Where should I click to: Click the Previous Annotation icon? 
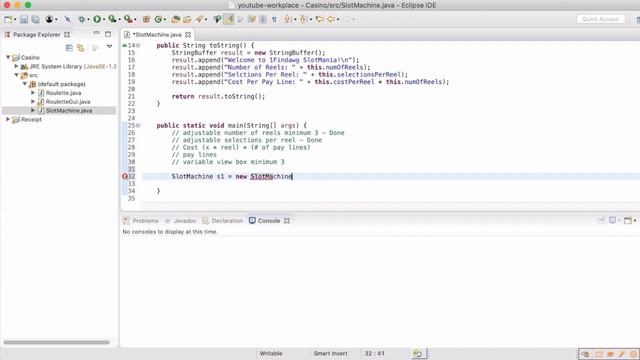click(303, 19)
